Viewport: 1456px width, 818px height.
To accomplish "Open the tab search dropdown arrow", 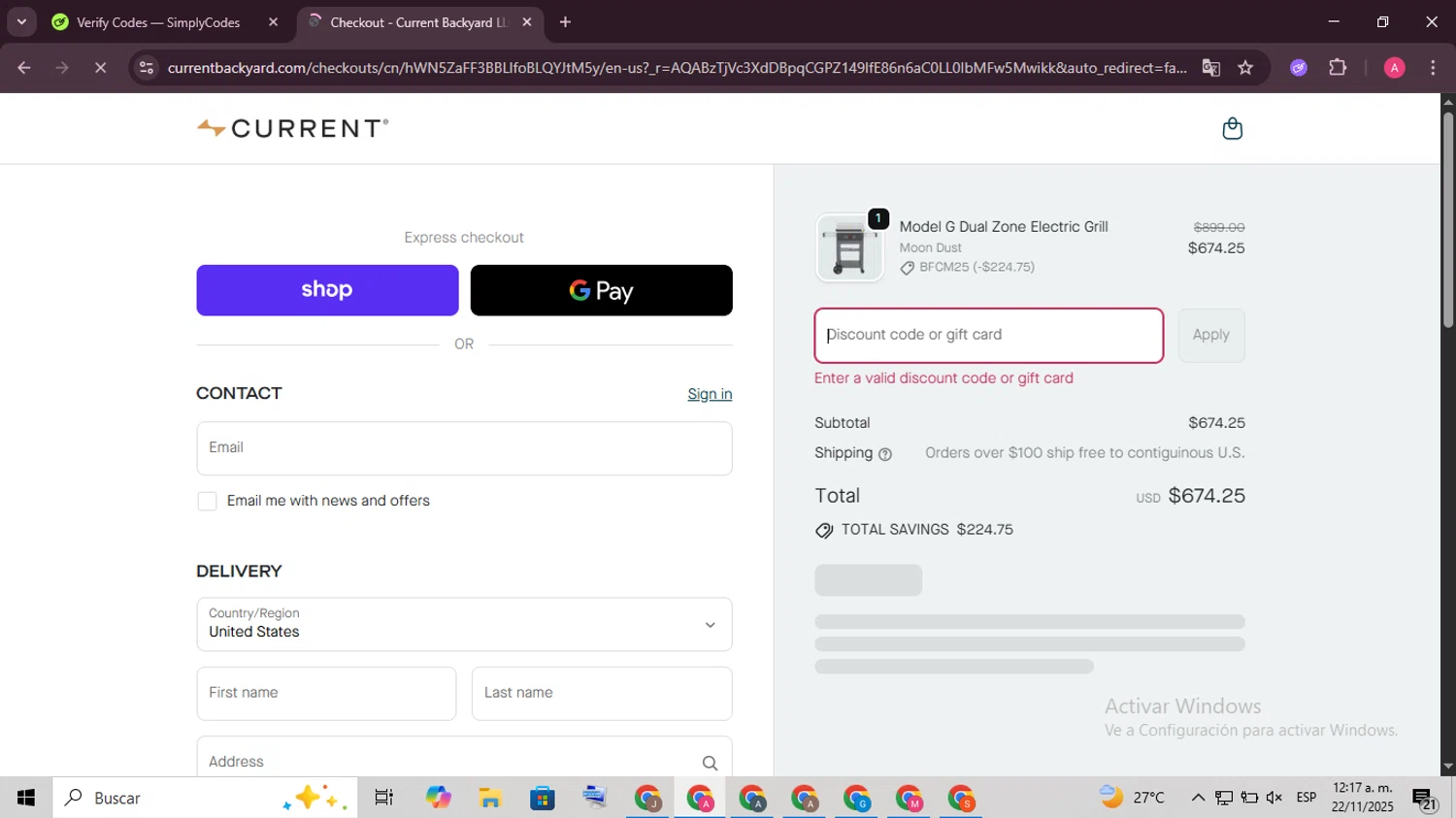I will click(x=21, y=21).
